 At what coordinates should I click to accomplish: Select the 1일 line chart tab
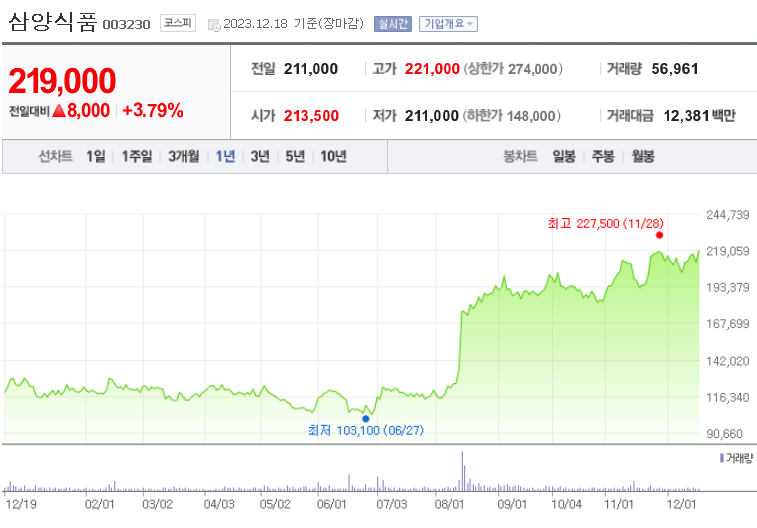click(96, 156)
